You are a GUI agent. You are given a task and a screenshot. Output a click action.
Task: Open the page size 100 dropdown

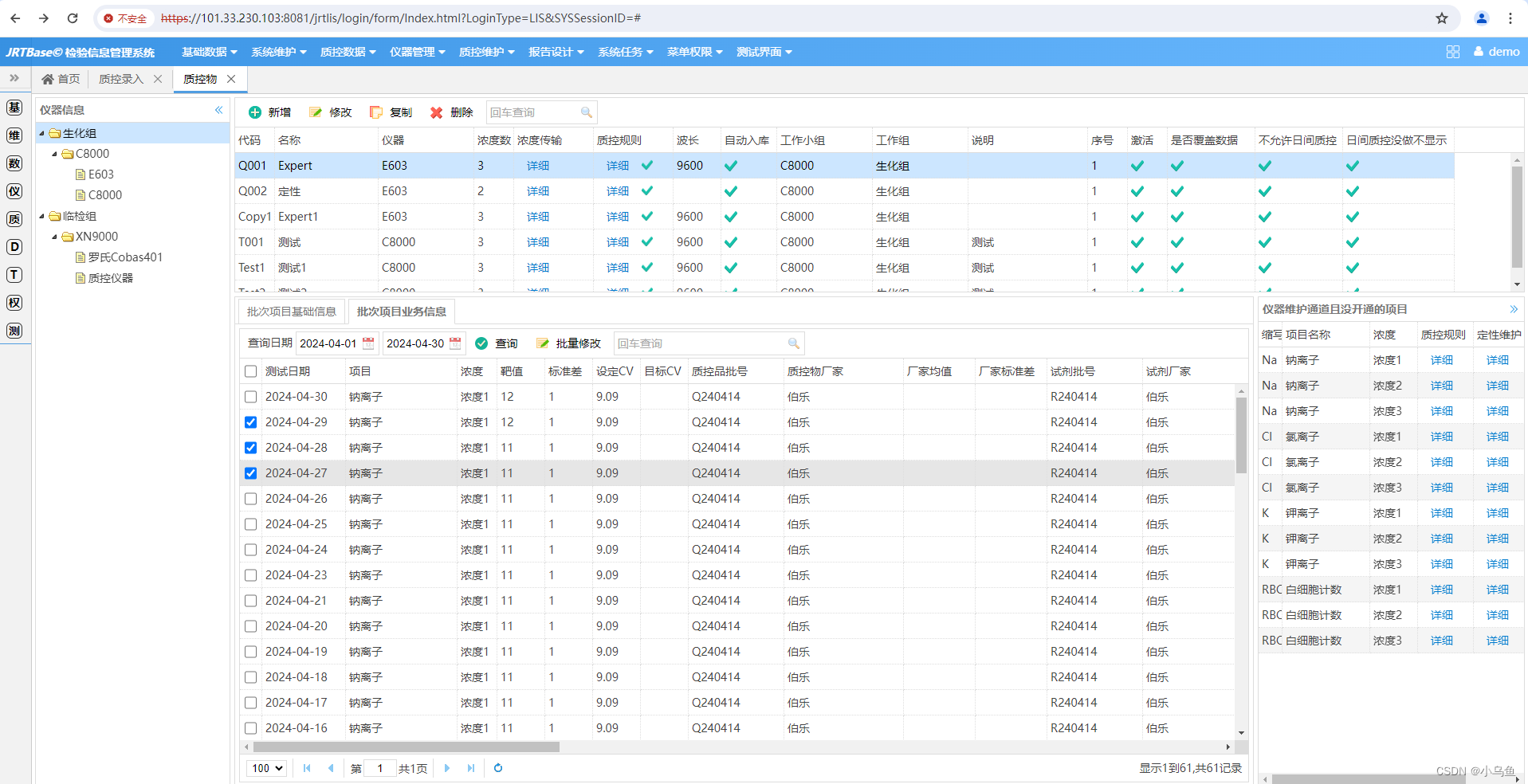point(267,768)
